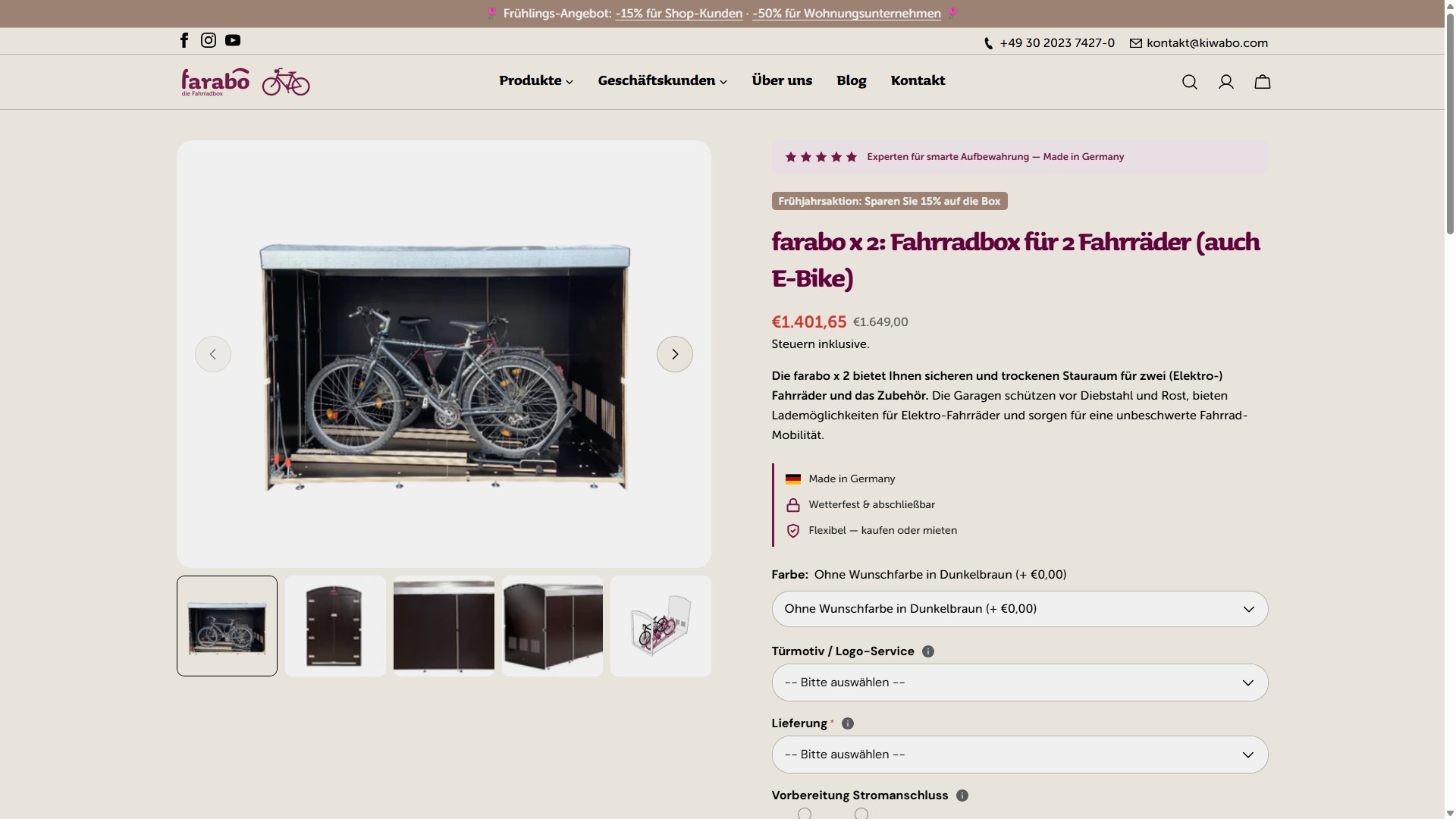Image resolution: width=1456 pixels, height=819 pixels.
Task: Click the -15% für Shop-Kunden link
Action: (679, 14)
